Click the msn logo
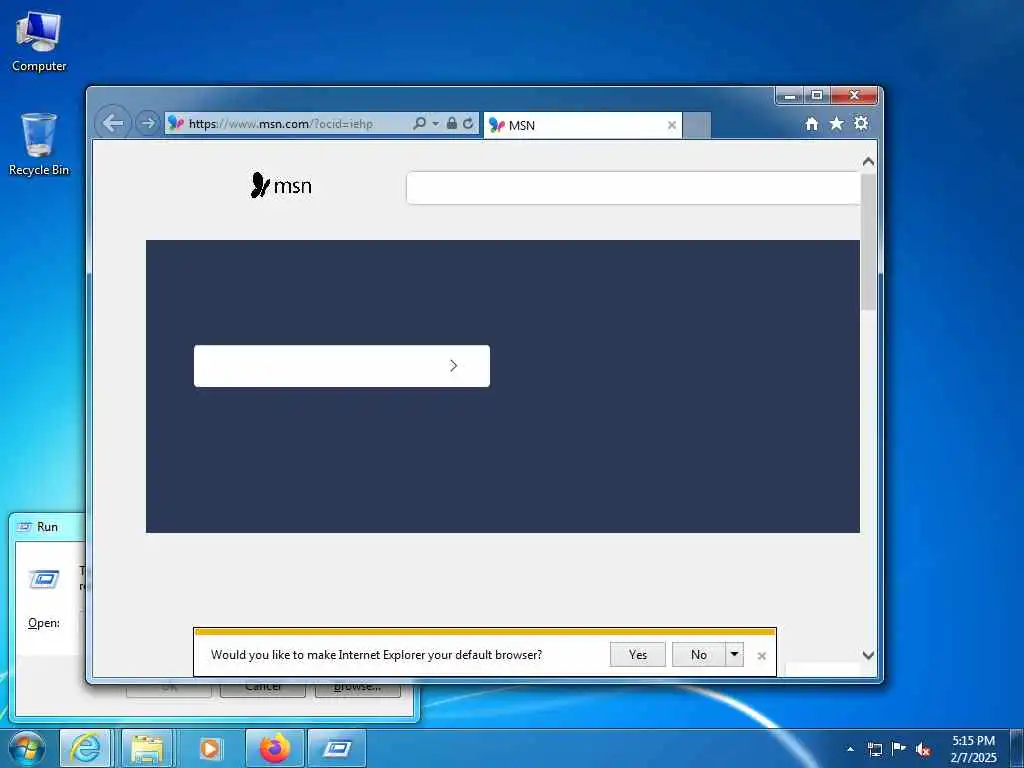The image size is (1024, 768). click(281, 185)
